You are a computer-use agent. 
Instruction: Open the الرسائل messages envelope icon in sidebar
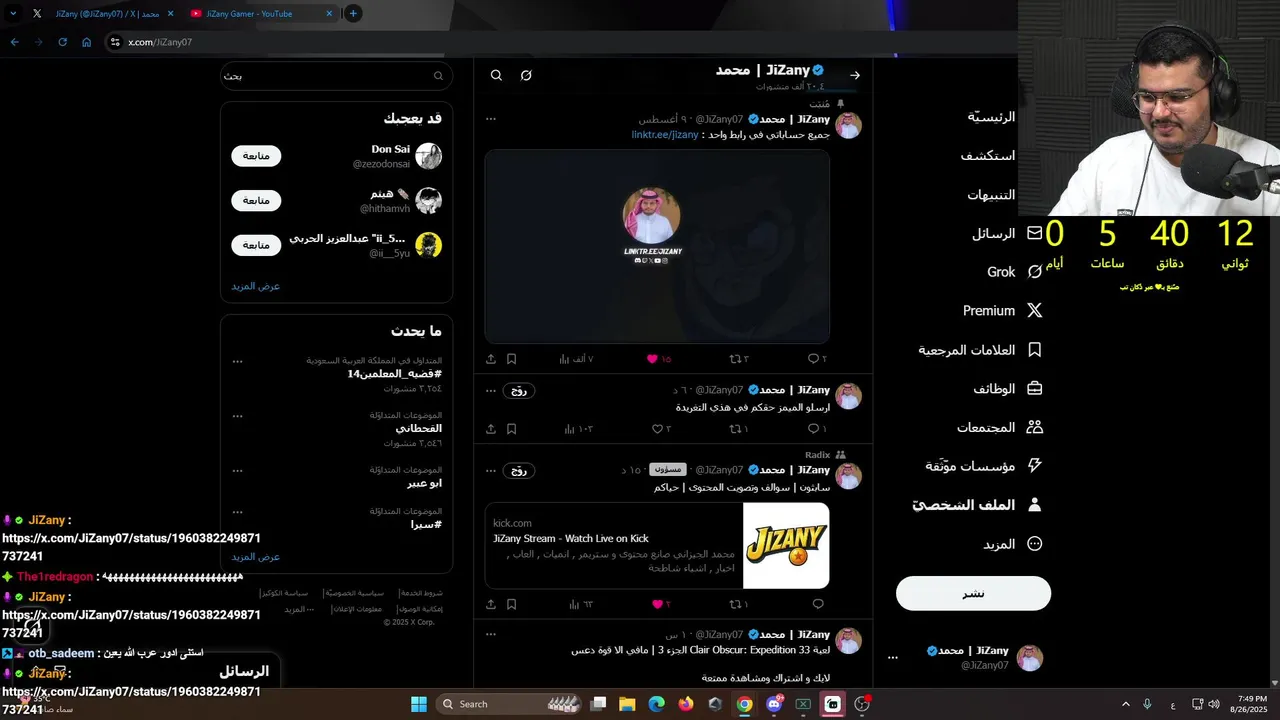[1035, 233]
